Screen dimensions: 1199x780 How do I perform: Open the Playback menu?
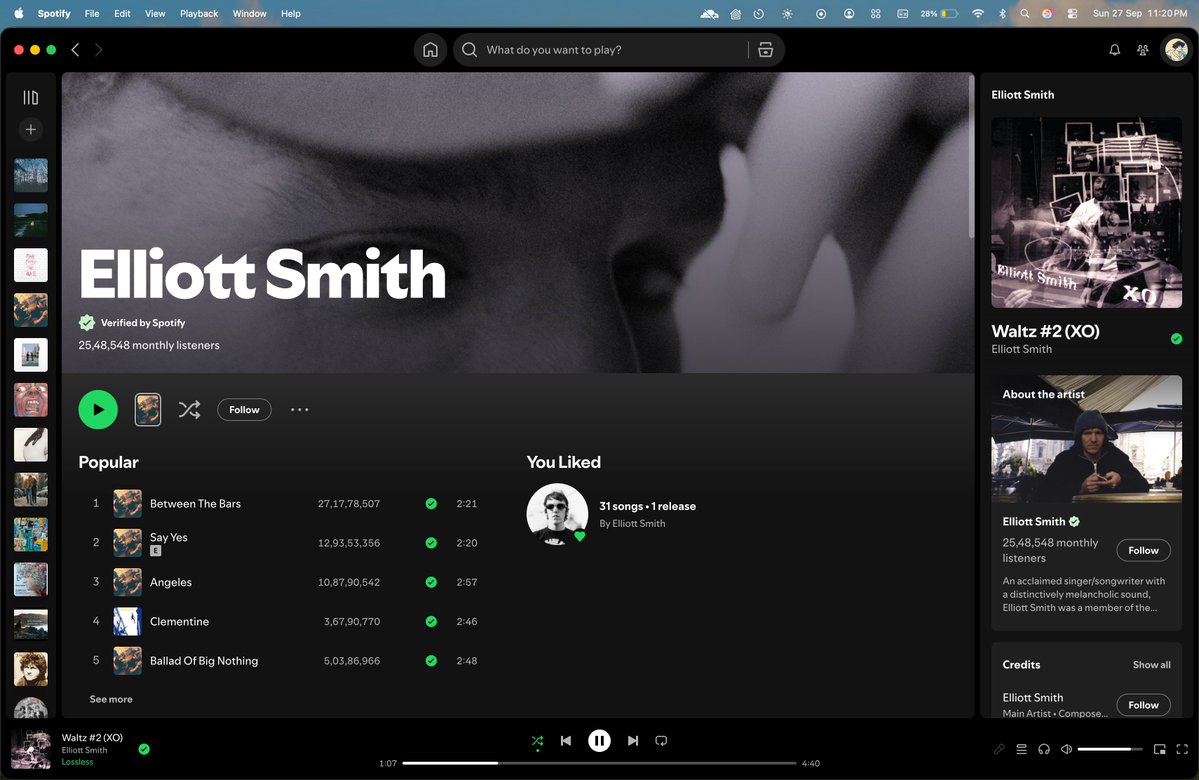[199, 14]
